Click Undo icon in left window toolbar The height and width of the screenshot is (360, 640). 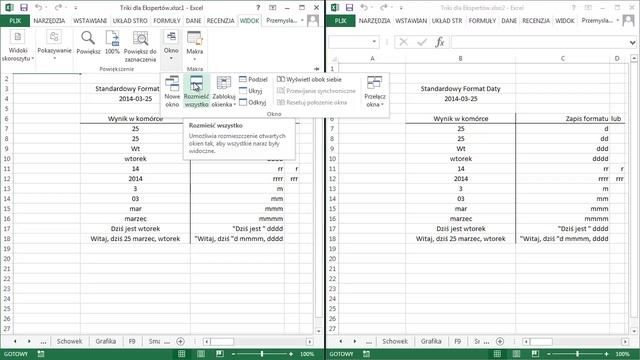(38, 7)
